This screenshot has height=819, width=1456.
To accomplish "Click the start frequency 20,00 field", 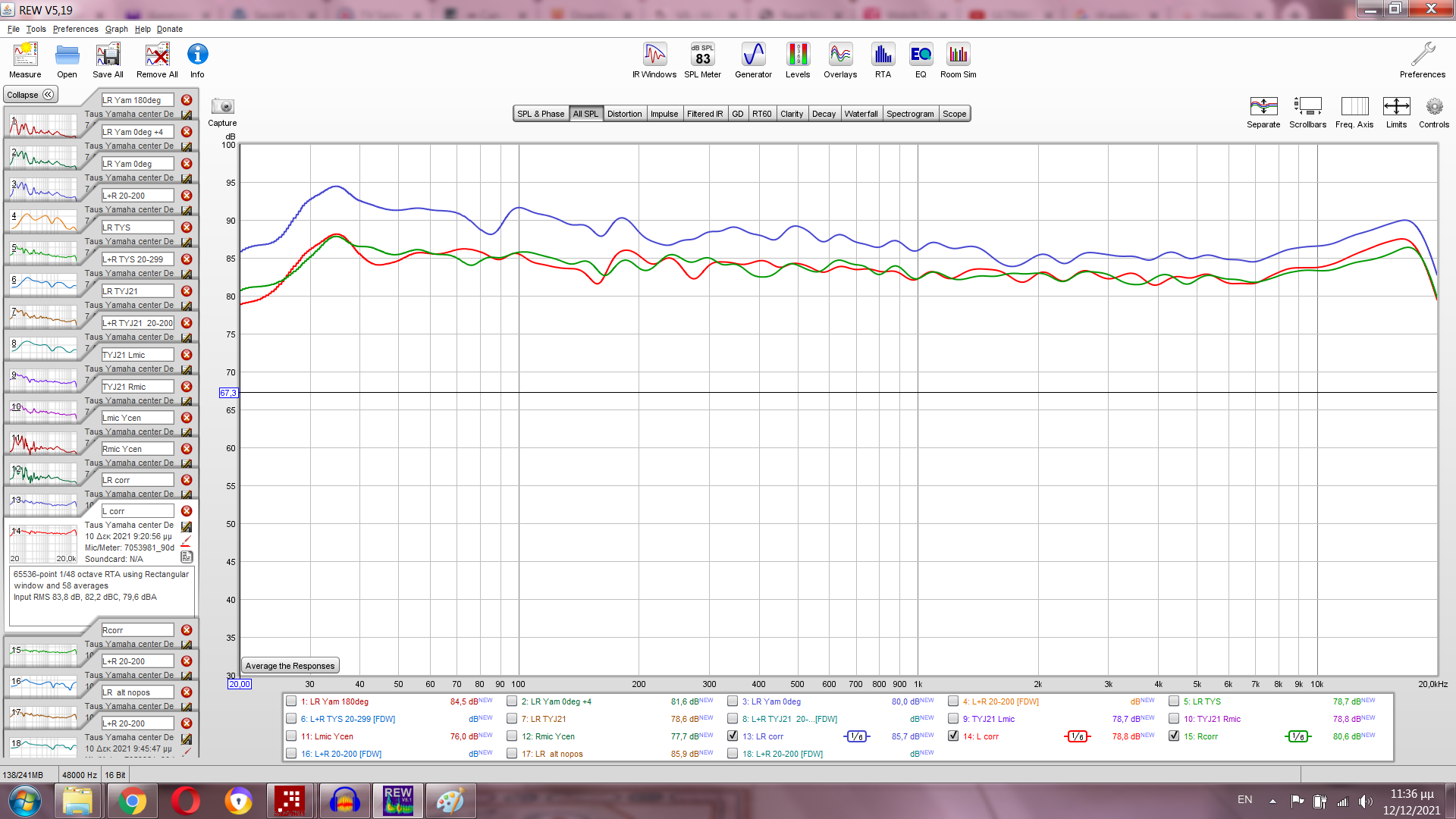I will coord(240,684).
